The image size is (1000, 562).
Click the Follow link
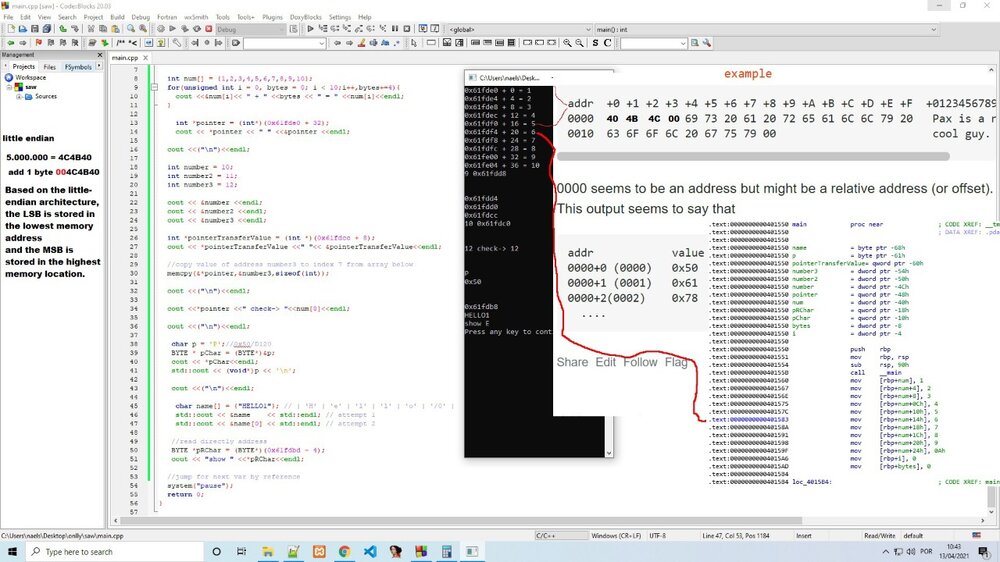click(x=640, y=362)
